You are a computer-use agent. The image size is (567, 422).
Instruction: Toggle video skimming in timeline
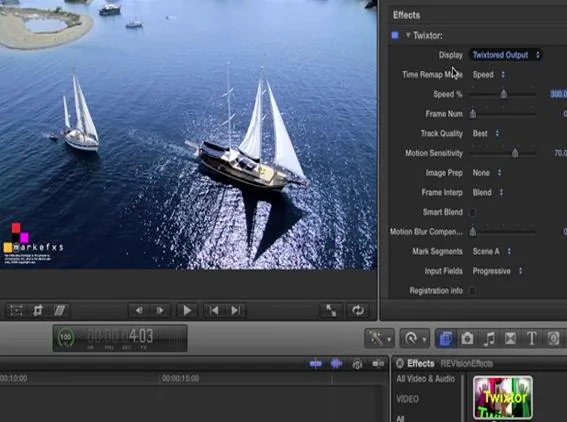pyautogui.click(x=315, y=364)
